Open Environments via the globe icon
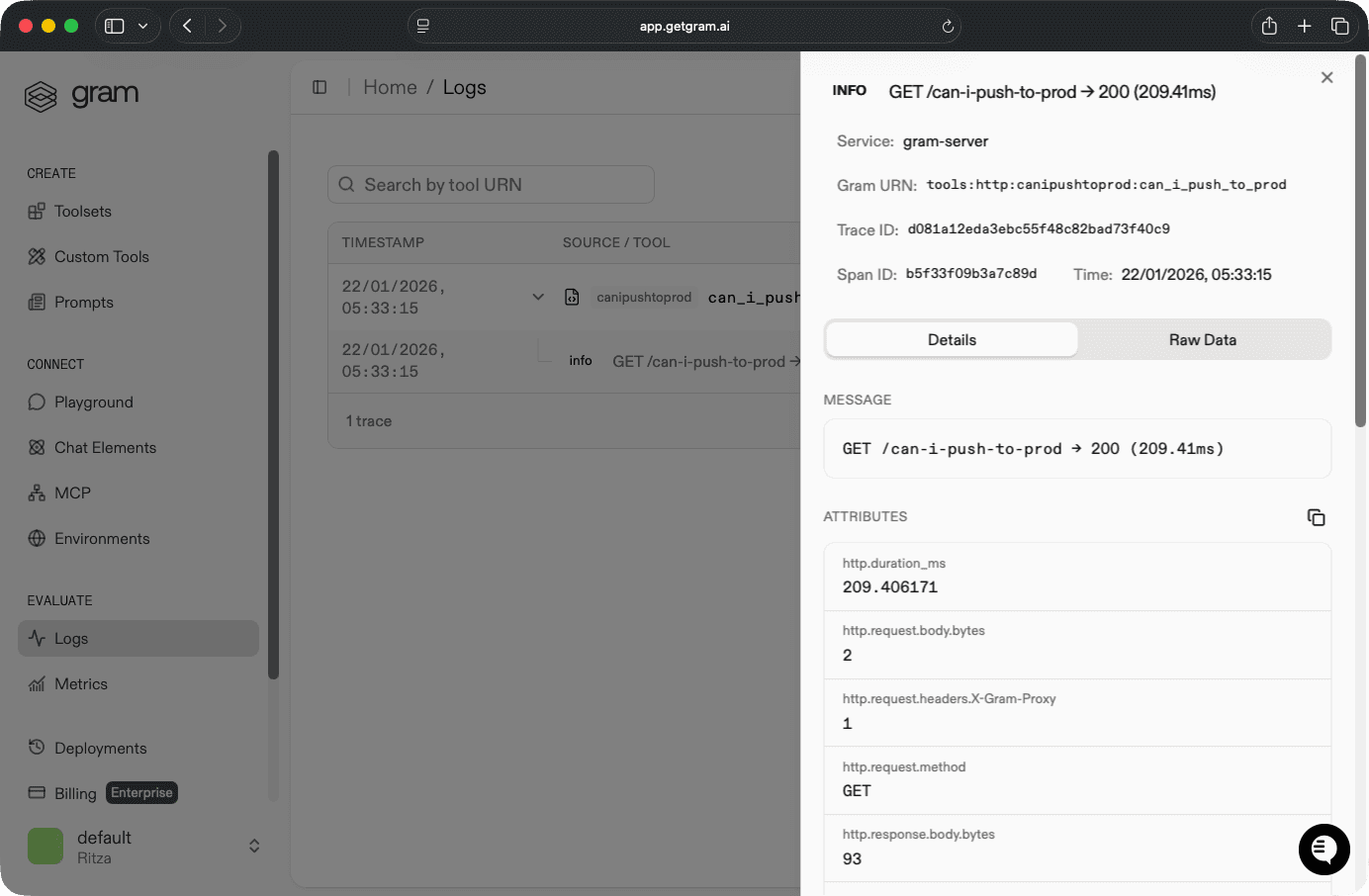The image size is (1369, 896). [x=35, y=538]
